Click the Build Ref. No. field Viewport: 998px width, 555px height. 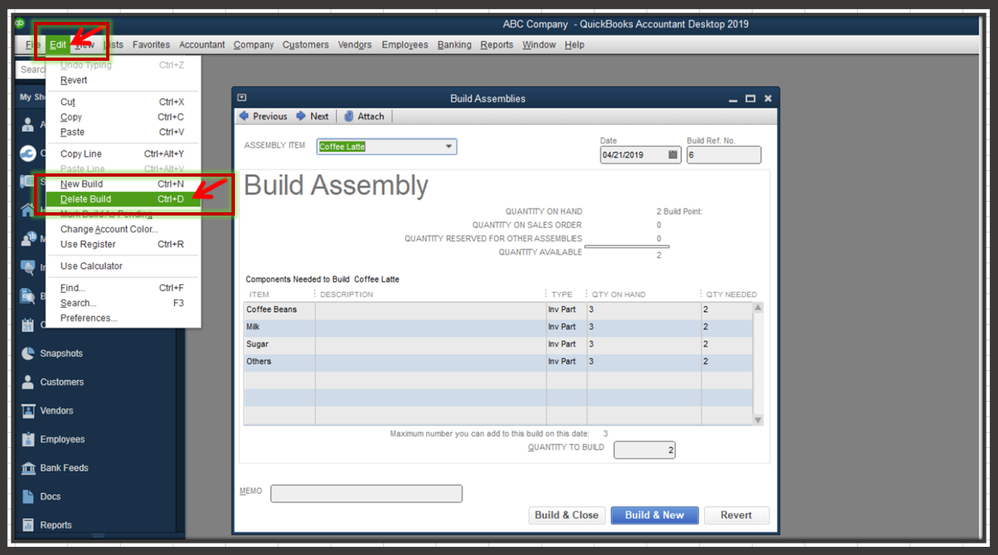tap(724, 155)
